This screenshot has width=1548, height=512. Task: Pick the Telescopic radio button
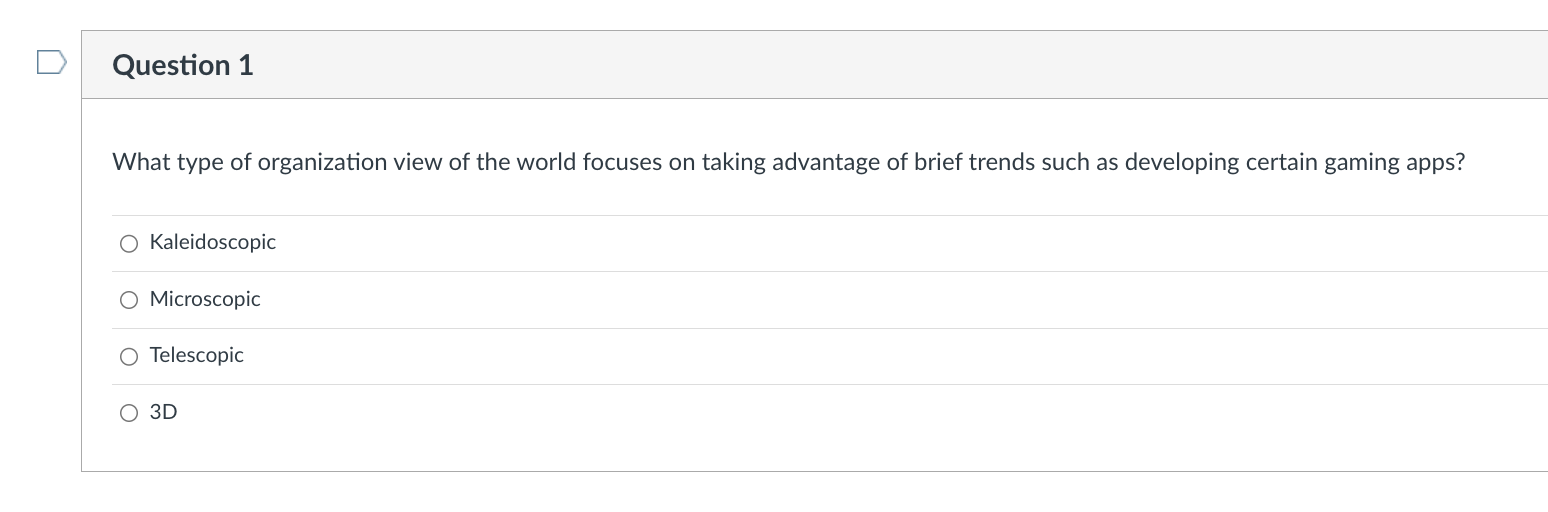[128, 356]
